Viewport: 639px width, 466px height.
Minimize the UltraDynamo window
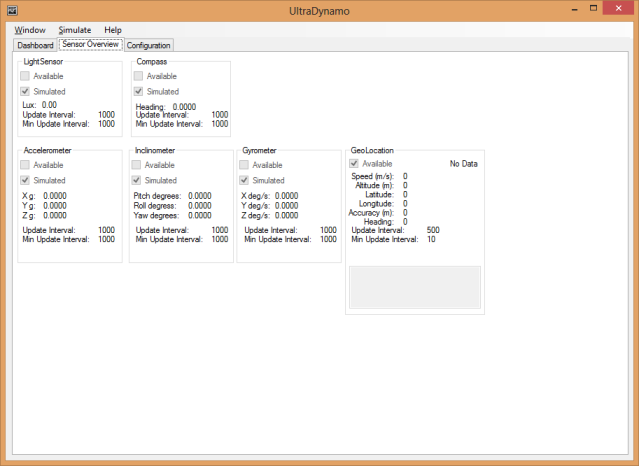click(x=575, y=9)
